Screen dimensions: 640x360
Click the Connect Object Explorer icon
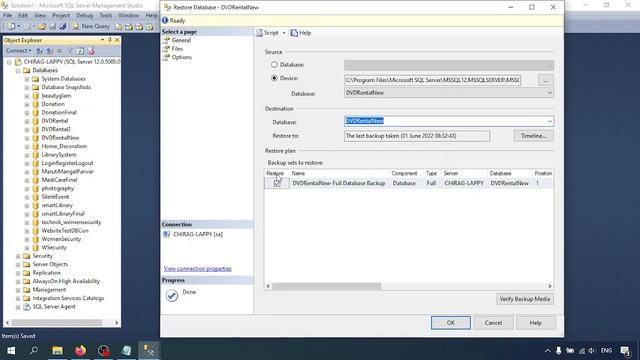pos(39,51)
